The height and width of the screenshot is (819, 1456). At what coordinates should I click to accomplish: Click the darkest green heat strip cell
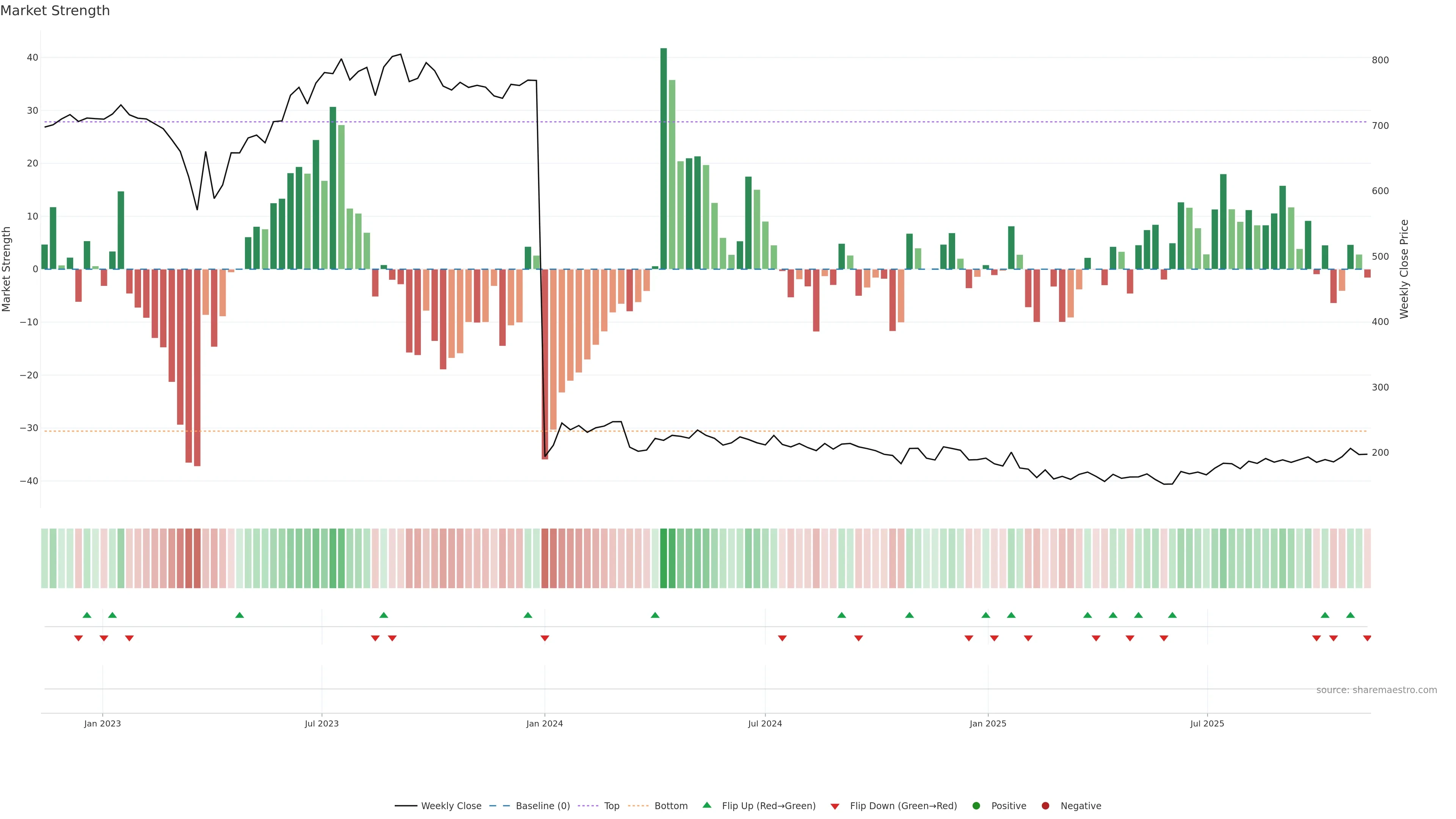coord(664,559)
